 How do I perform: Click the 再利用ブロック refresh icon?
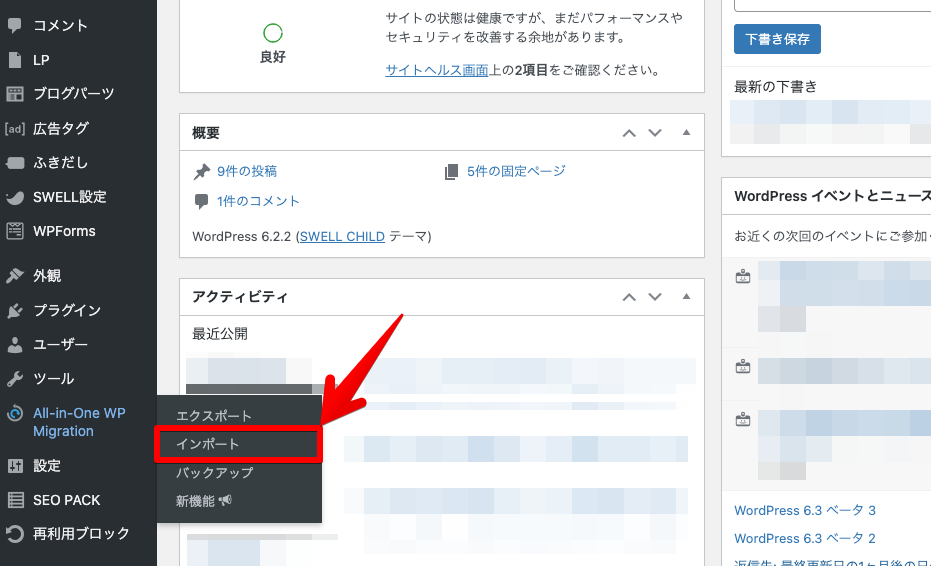click(15, 534)
